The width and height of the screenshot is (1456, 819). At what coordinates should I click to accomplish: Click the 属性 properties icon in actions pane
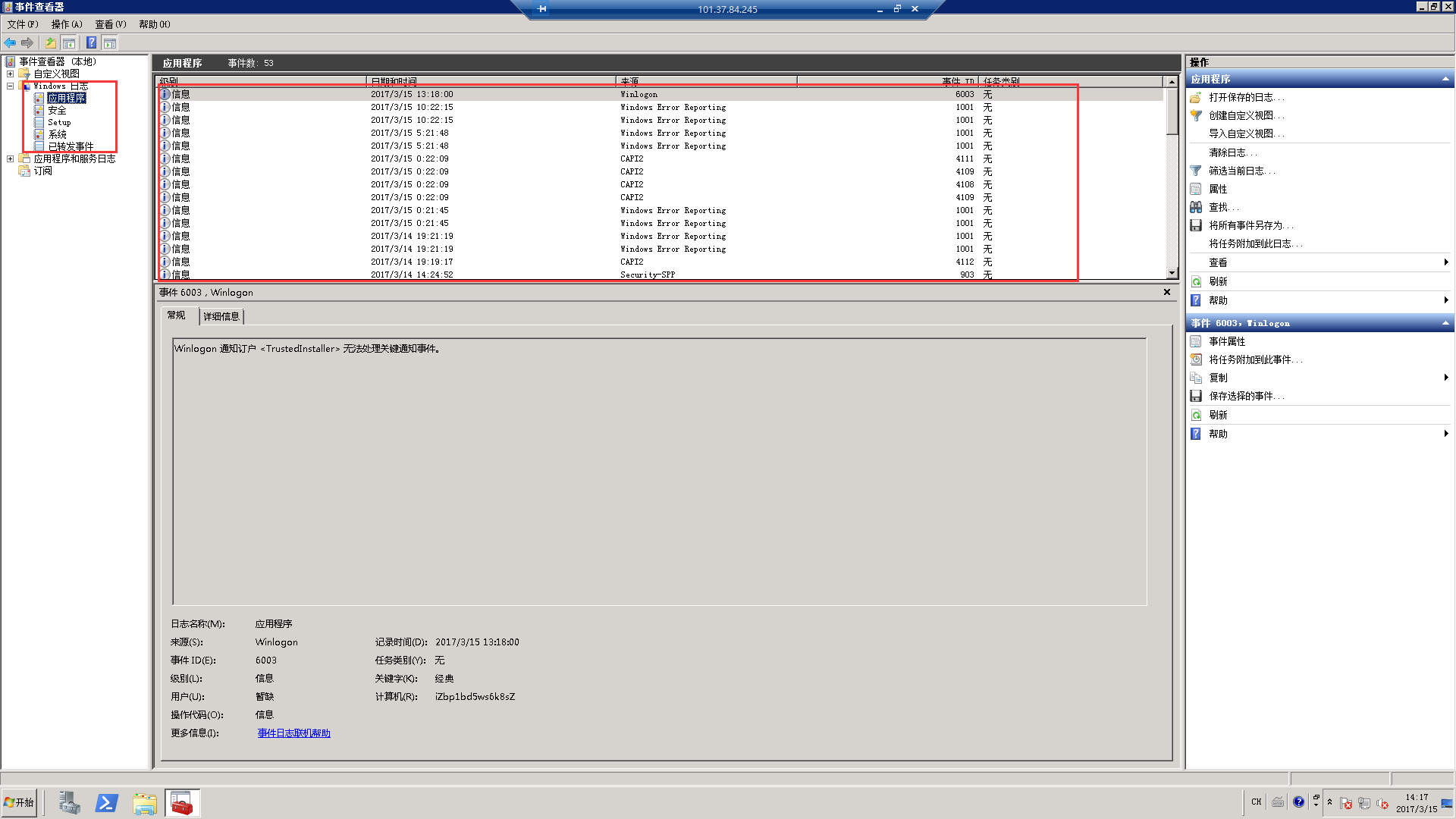tap(1196, 189)
